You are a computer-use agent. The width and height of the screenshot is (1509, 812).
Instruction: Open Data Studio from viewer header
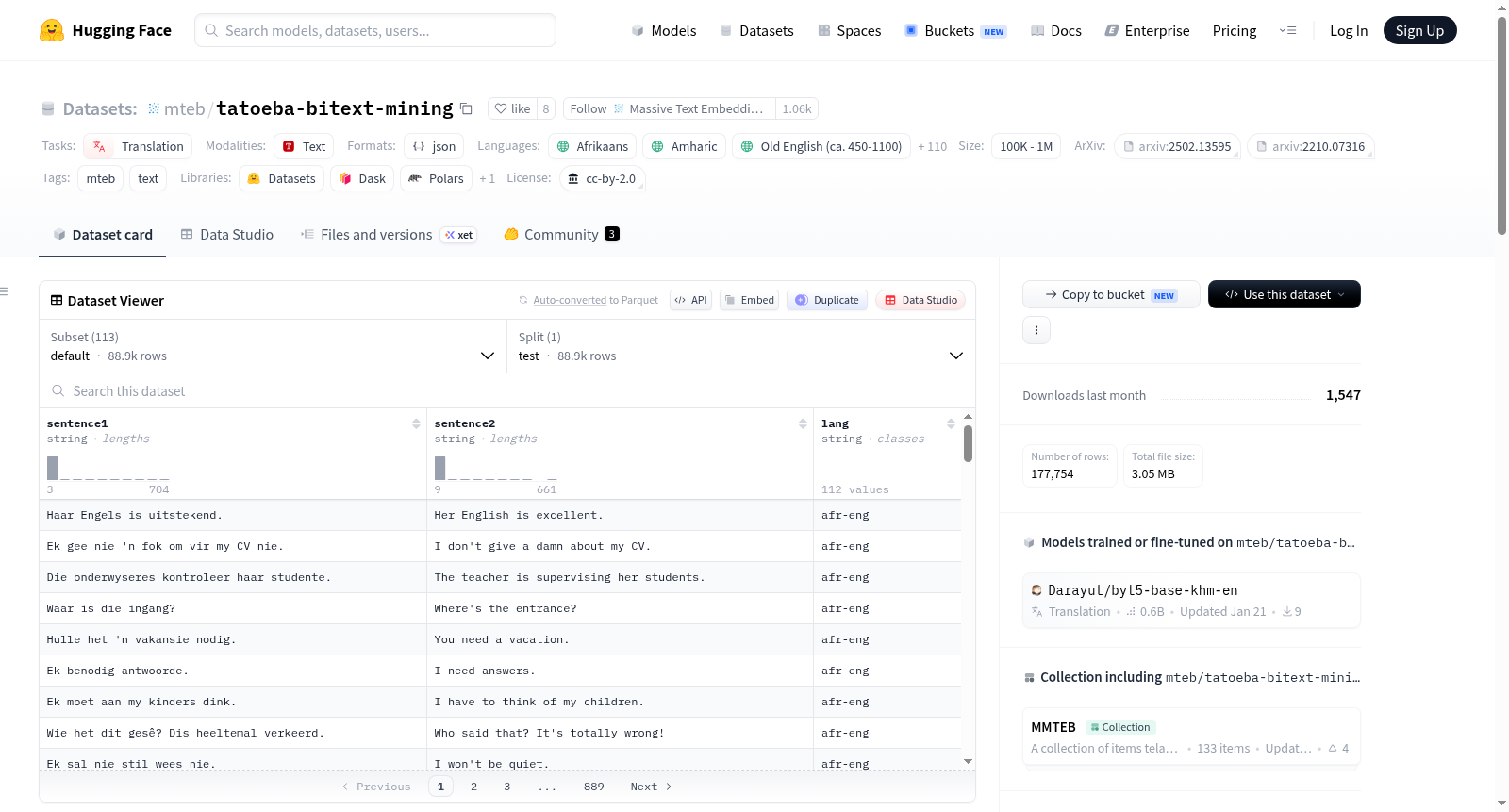(x=920, y=300)
